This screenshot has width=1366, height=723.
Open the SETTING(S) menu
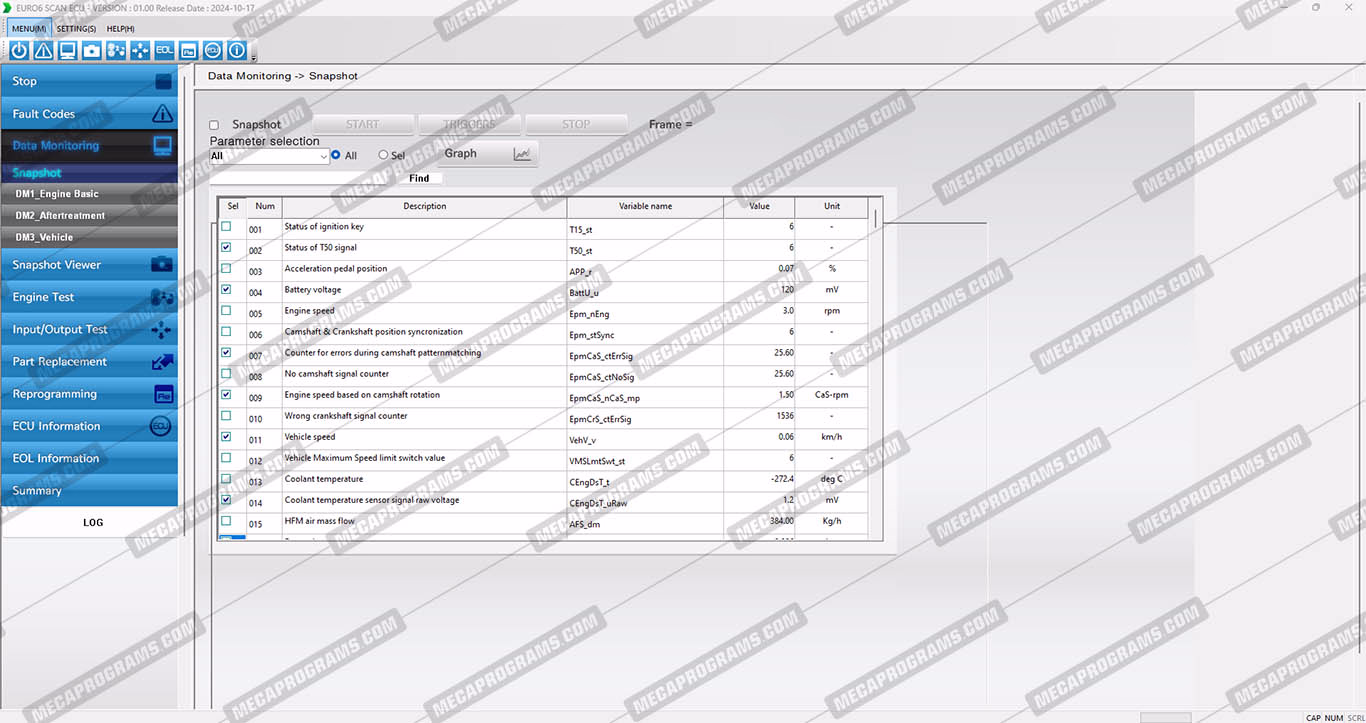(x=76, y=28)
